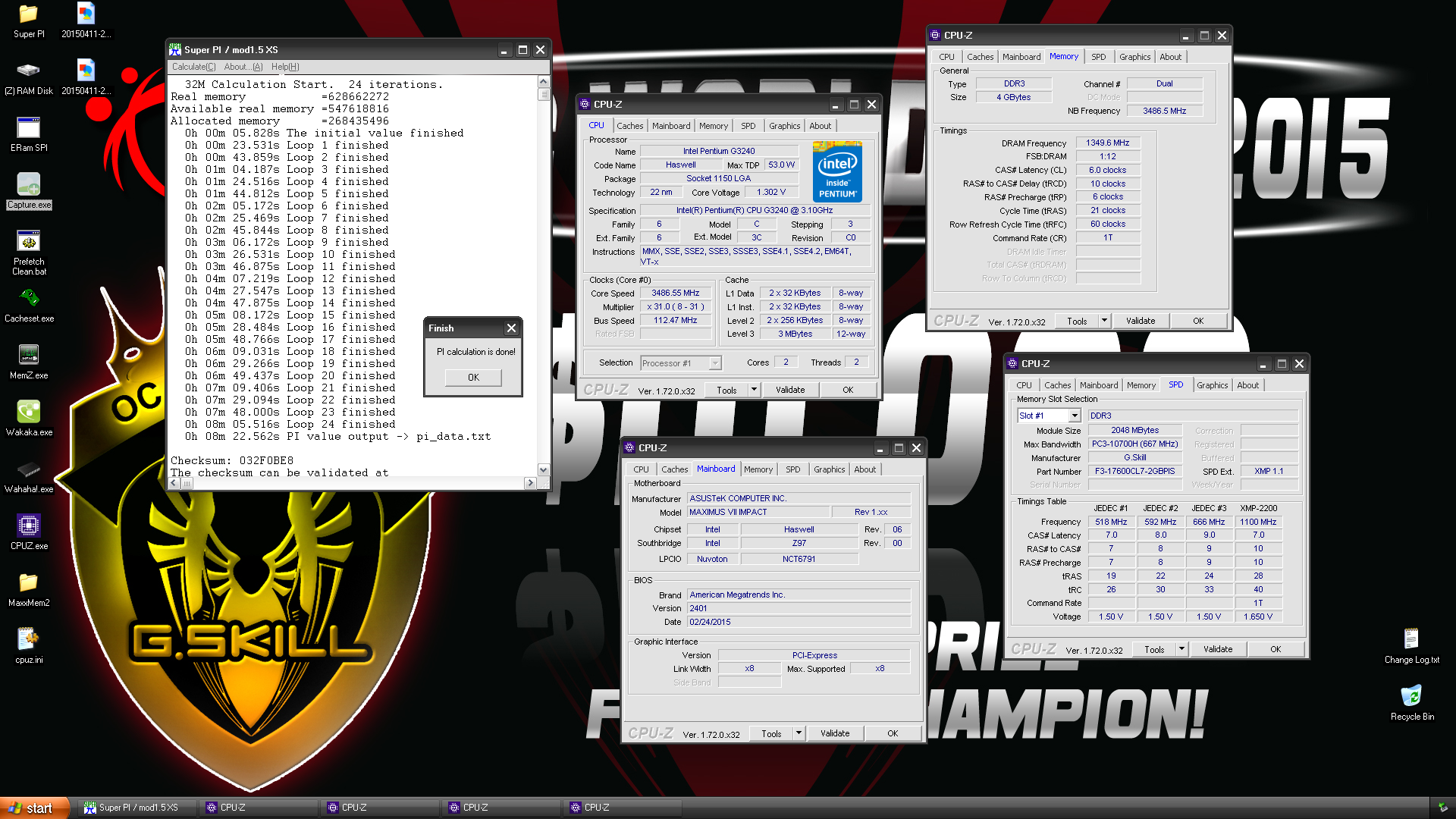Click DRAM Frequency 1349.6 MHz value
Viewport: 1456px width, 819px height.
pyautogui.click(x=1107, y=143)
